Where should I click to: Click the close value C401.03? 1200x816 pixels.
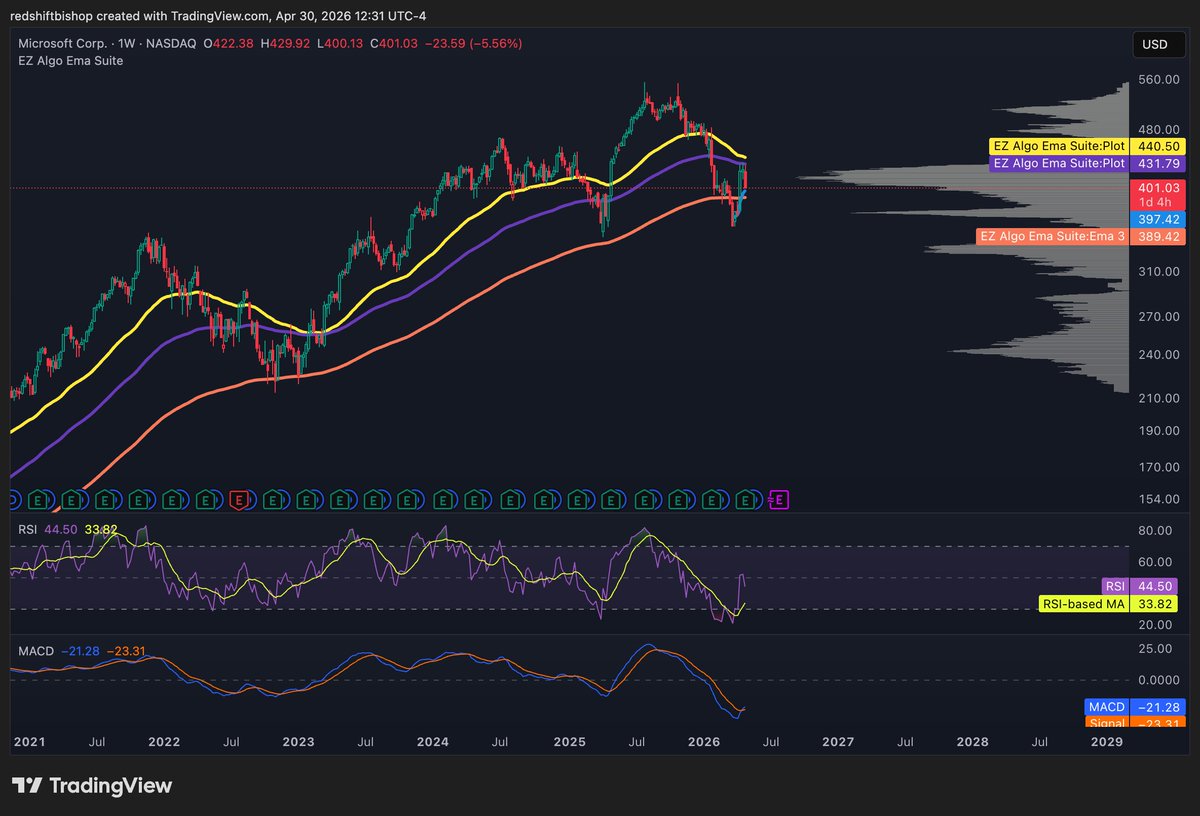click(x=394, y=44)
